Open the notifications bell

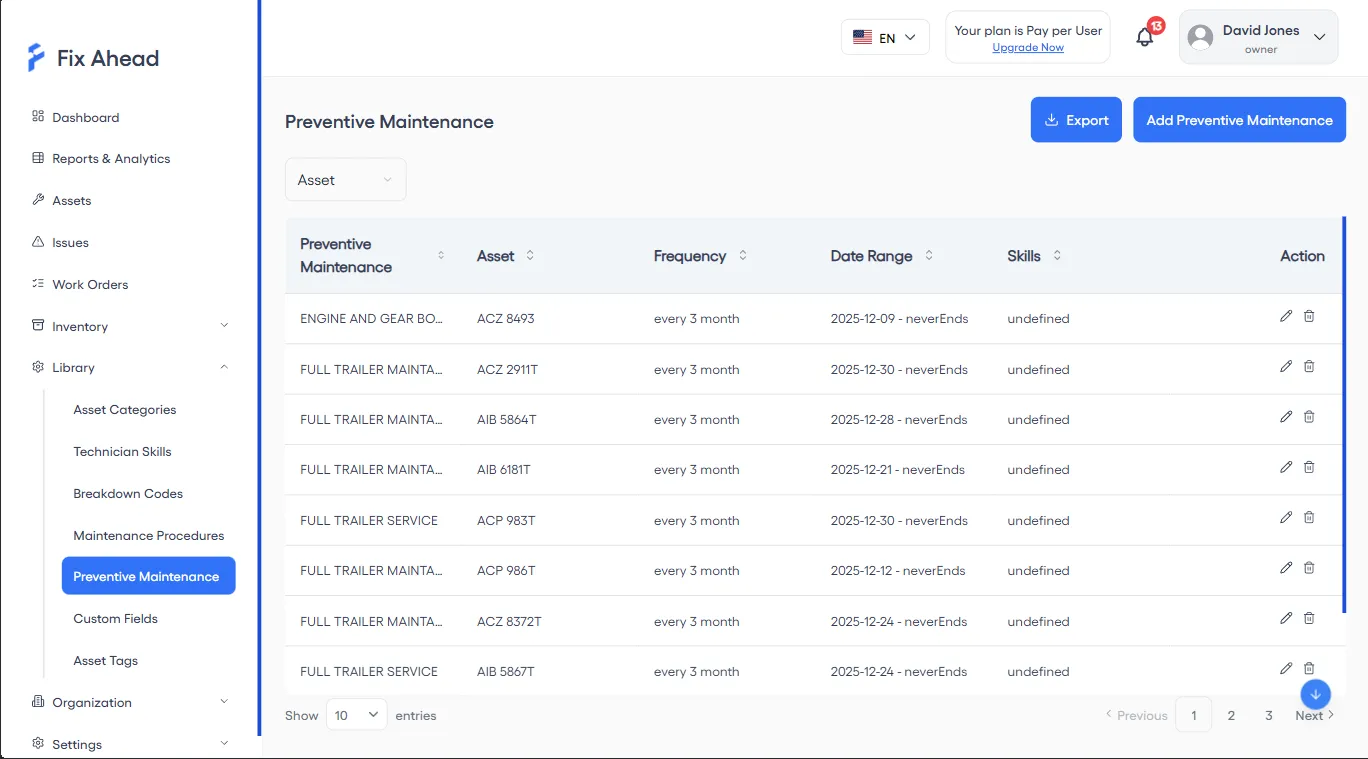tap(1144, 37)
